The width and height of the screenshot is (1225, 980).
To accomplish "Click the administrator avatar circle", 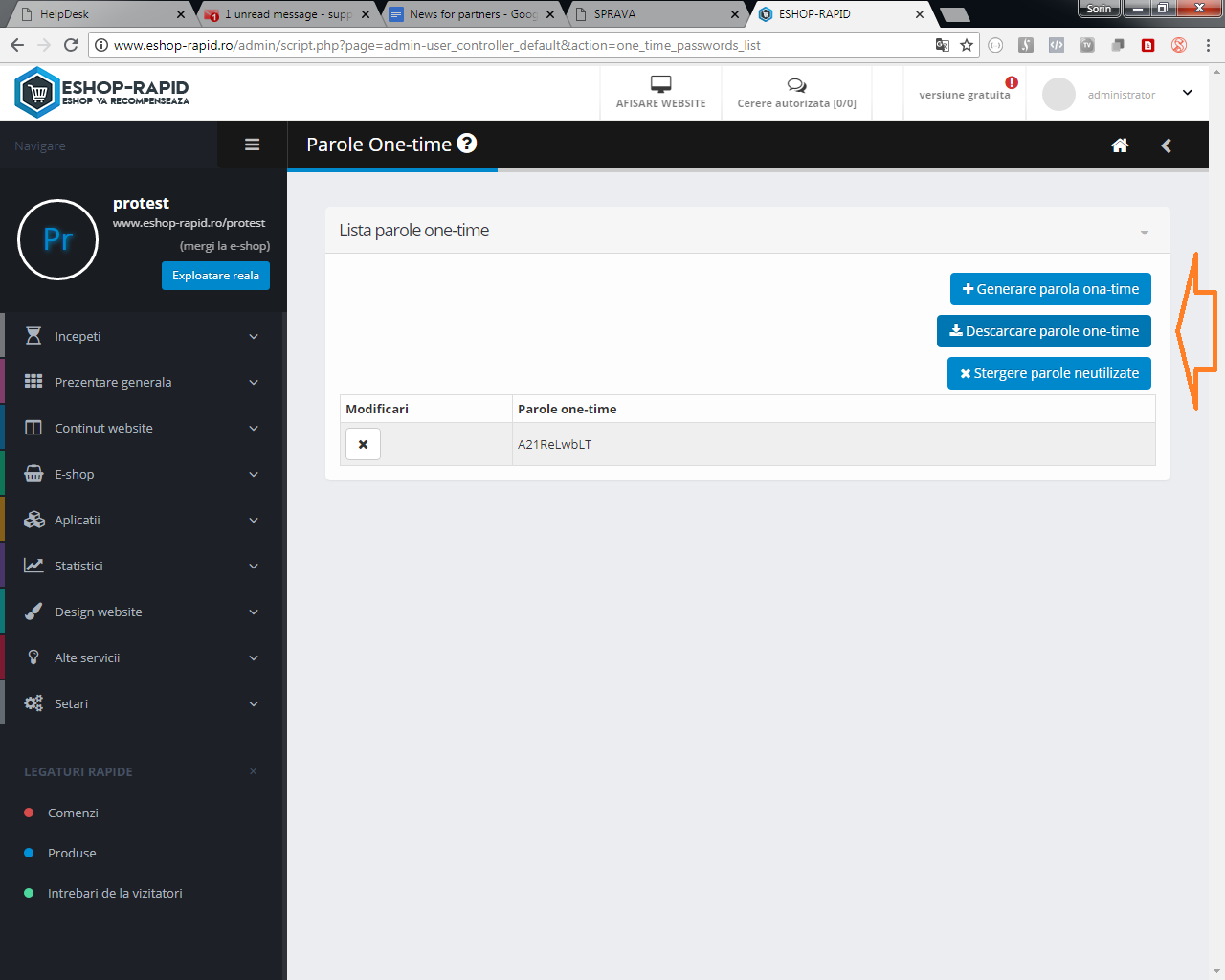I will (1058, 94).
